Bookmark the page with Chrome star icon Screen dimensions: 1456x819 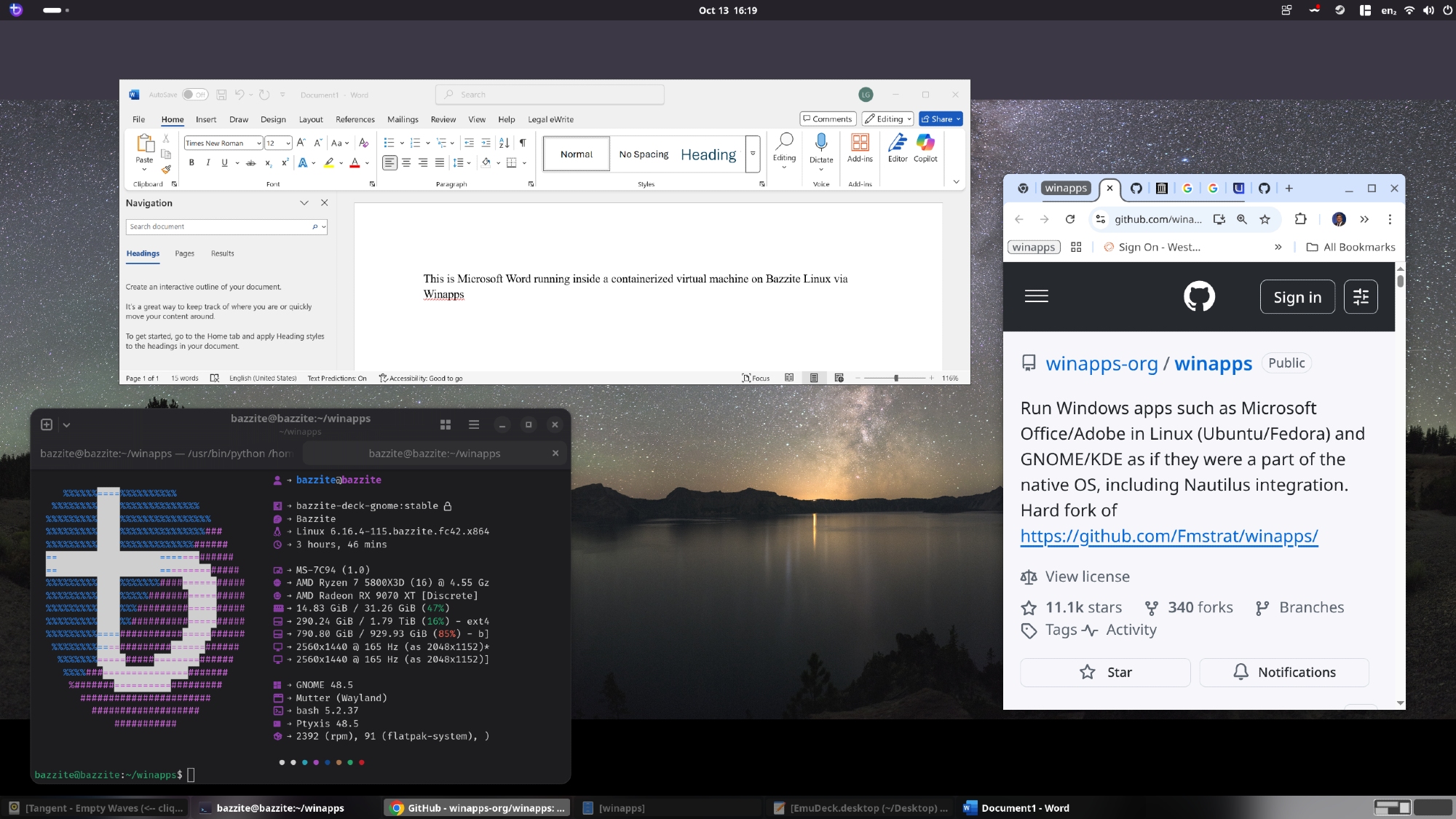click(1265, 219)
